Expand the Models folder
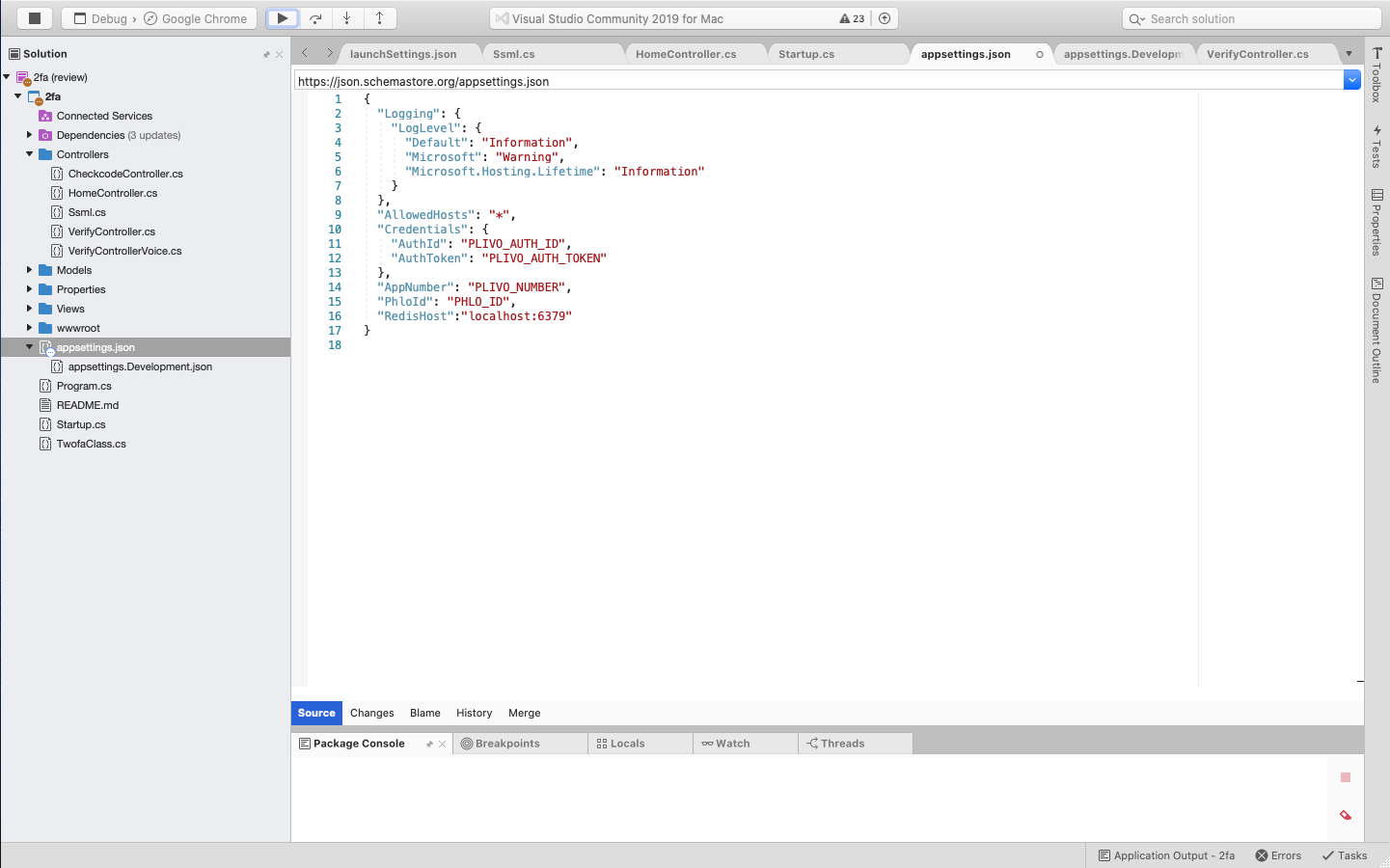The width and height of the screenshot is (1390, 868). point(28,270)
